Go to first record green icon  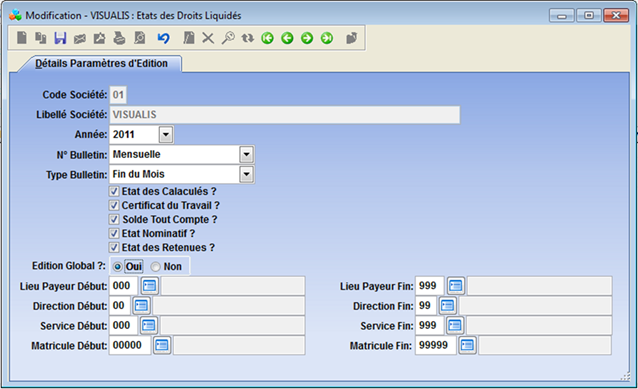click(x=267, y=38)
